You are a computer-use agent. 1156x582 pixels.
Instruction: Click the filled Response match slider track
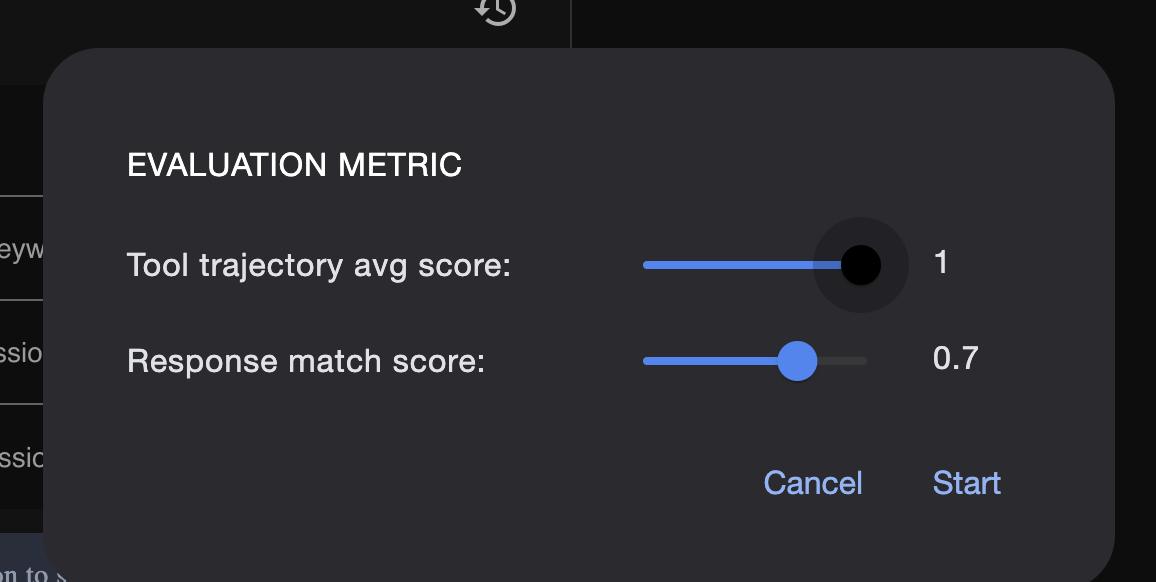click(x=710, y=360)
